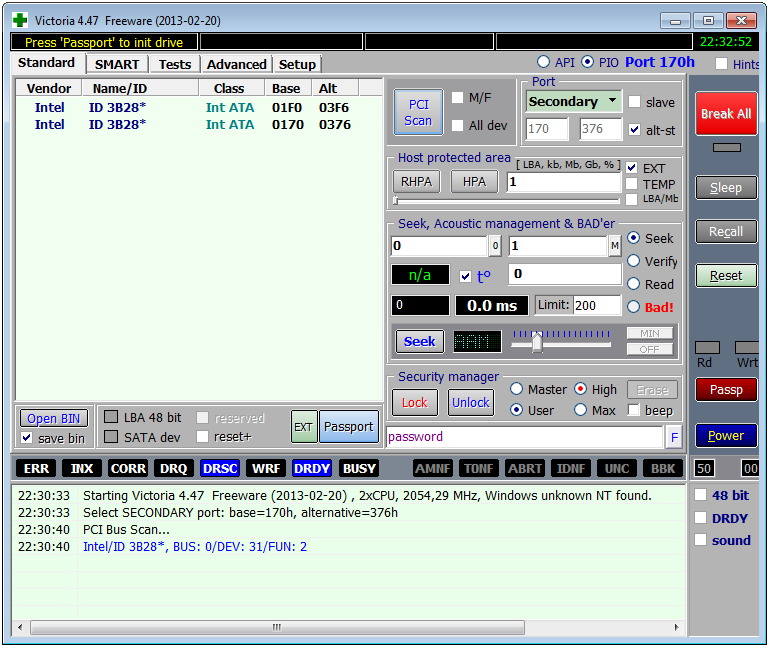Image resolution: width=770 pixels, height=648 pixels.
Task: Click the BBK error indicator
Action: pos(663,468)
